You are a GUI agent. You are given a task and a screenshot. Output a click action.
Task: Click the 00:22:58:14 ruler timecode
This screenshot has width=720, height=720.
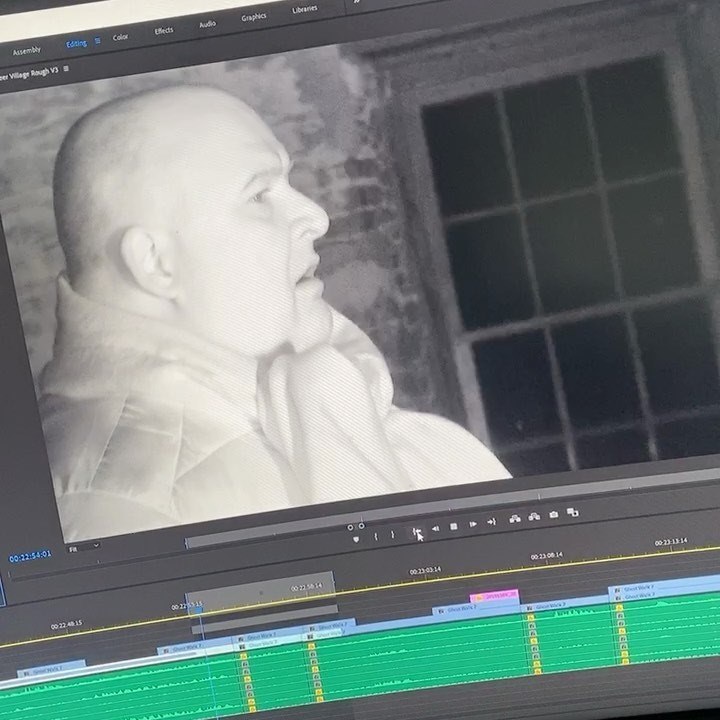(x=306, y=587)
